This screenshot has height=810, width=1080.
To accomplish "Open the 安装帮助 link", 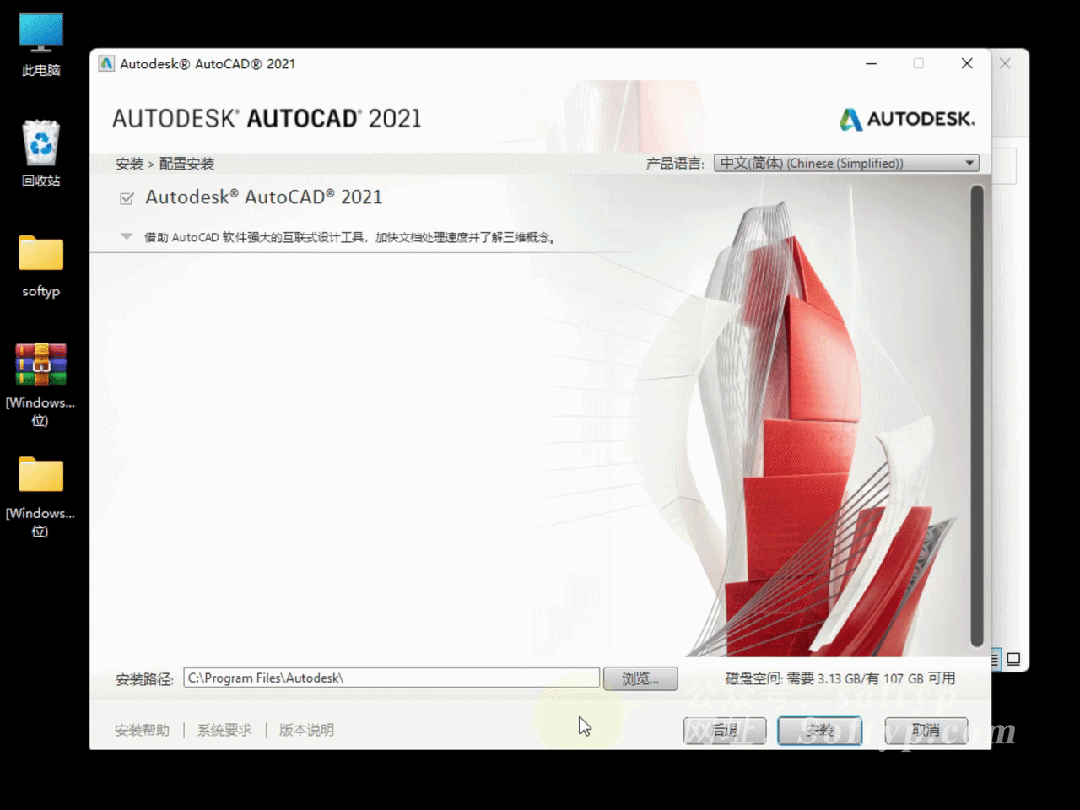I will (142, 730).
